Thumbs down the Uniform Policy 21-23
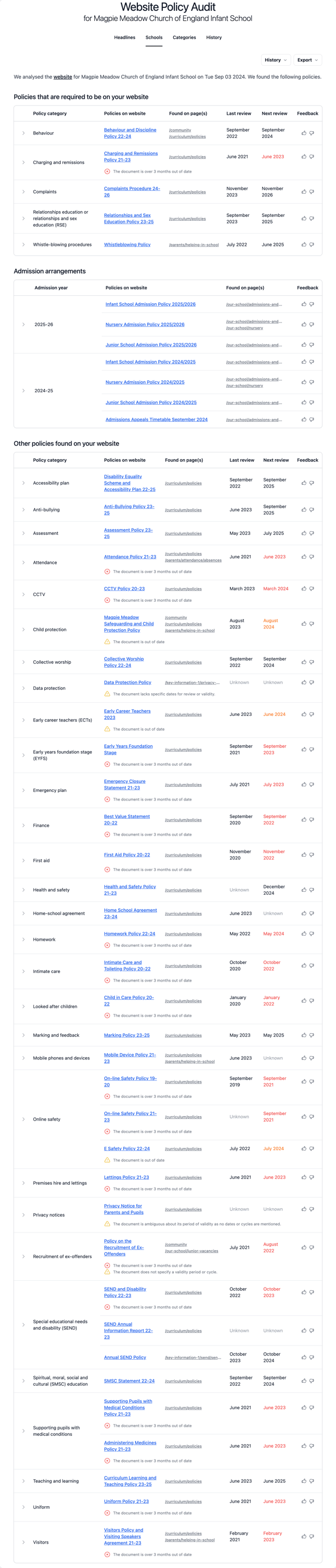 click(311, 1500)
